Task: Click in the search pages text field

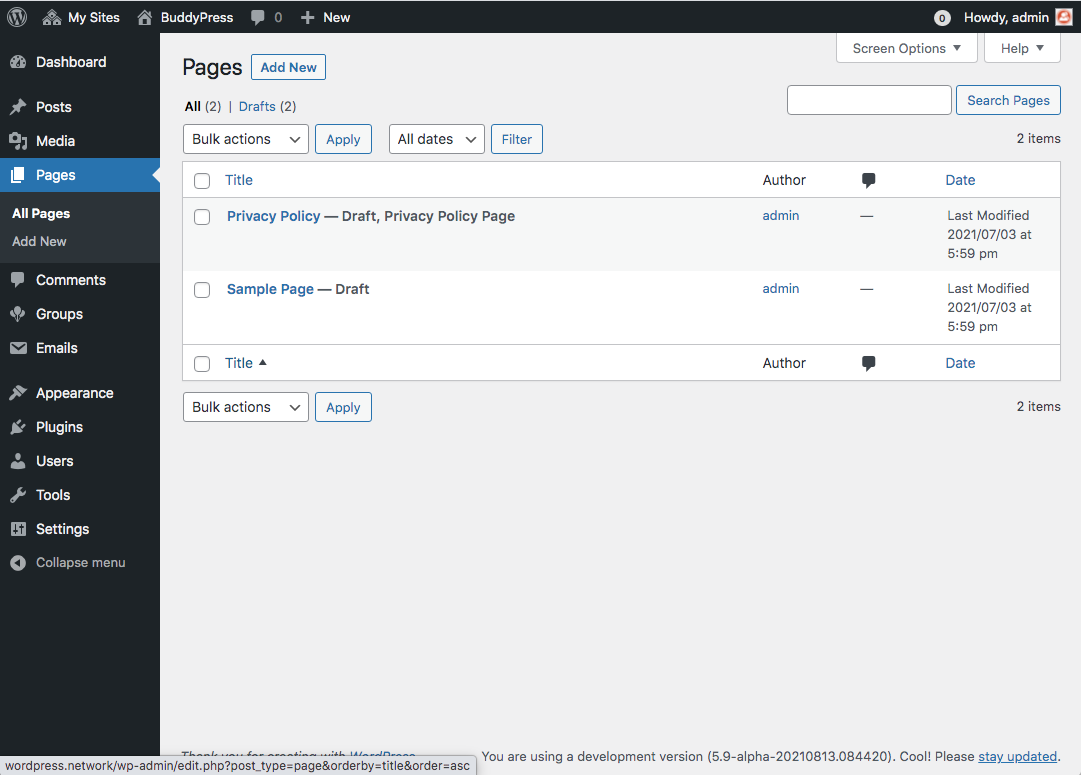Action: pos(868,100)
